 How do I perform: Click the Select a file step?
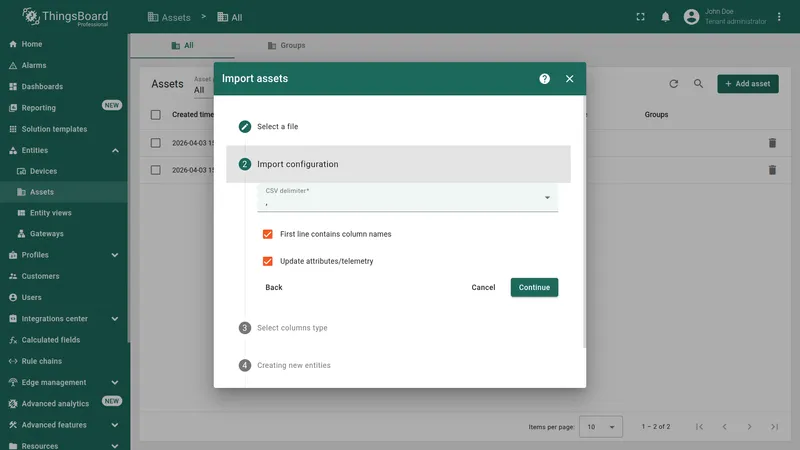(x=398, y=127)
